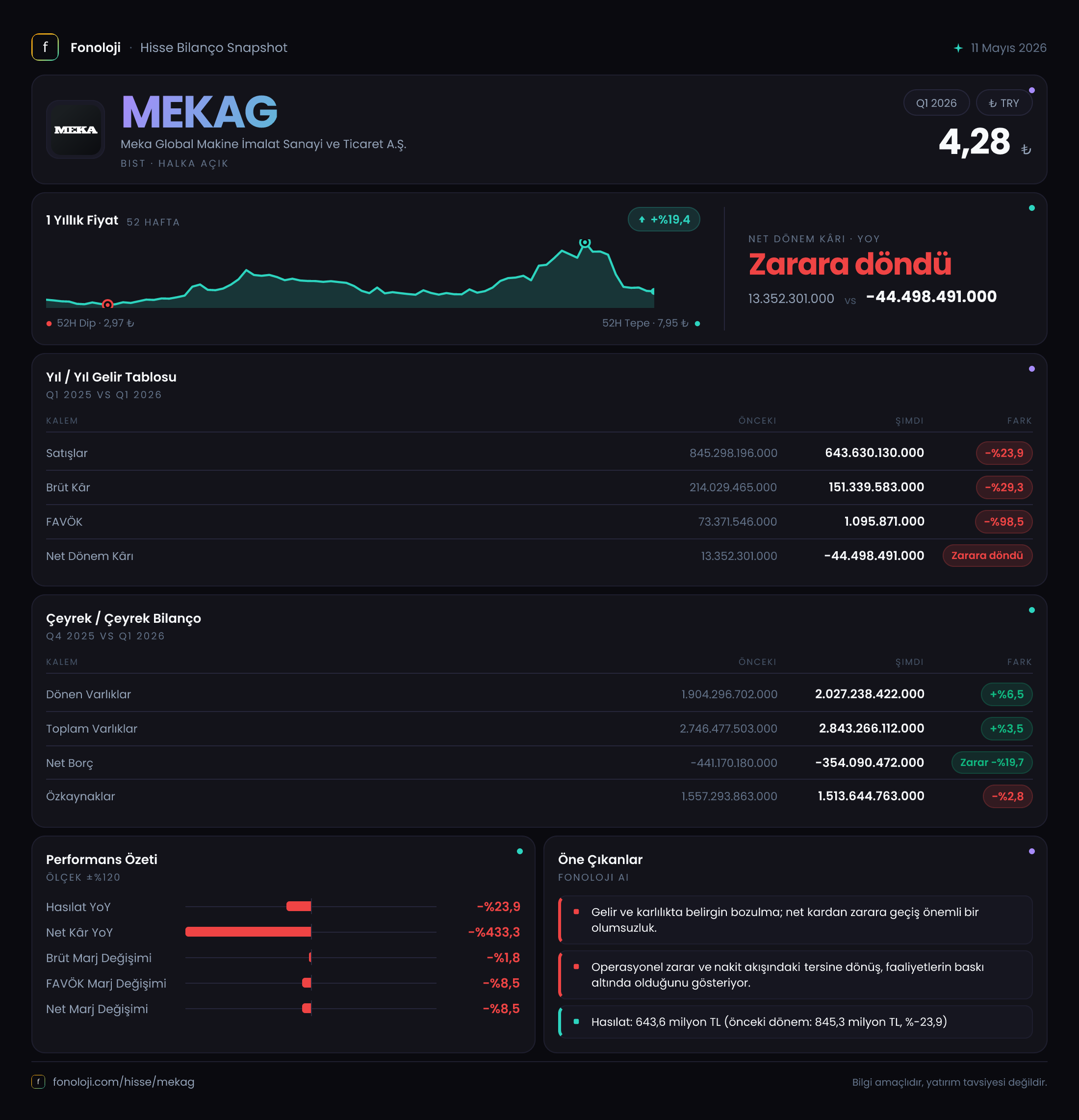Click the +%19,4 yearly change badge
This screenshot has height=1120, width=1079.
coord(664,219)
